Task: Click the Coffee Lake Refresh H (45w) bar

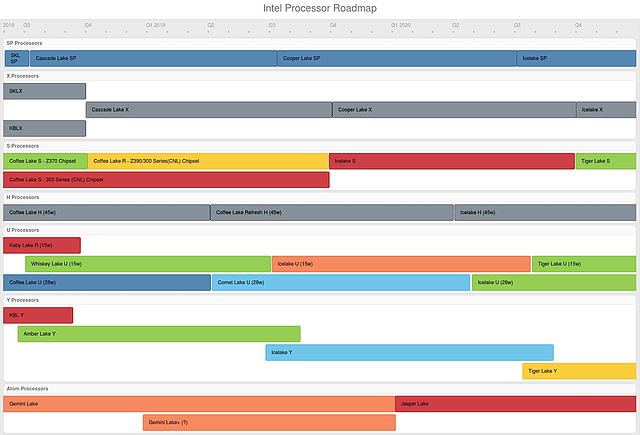Action: 332,212
